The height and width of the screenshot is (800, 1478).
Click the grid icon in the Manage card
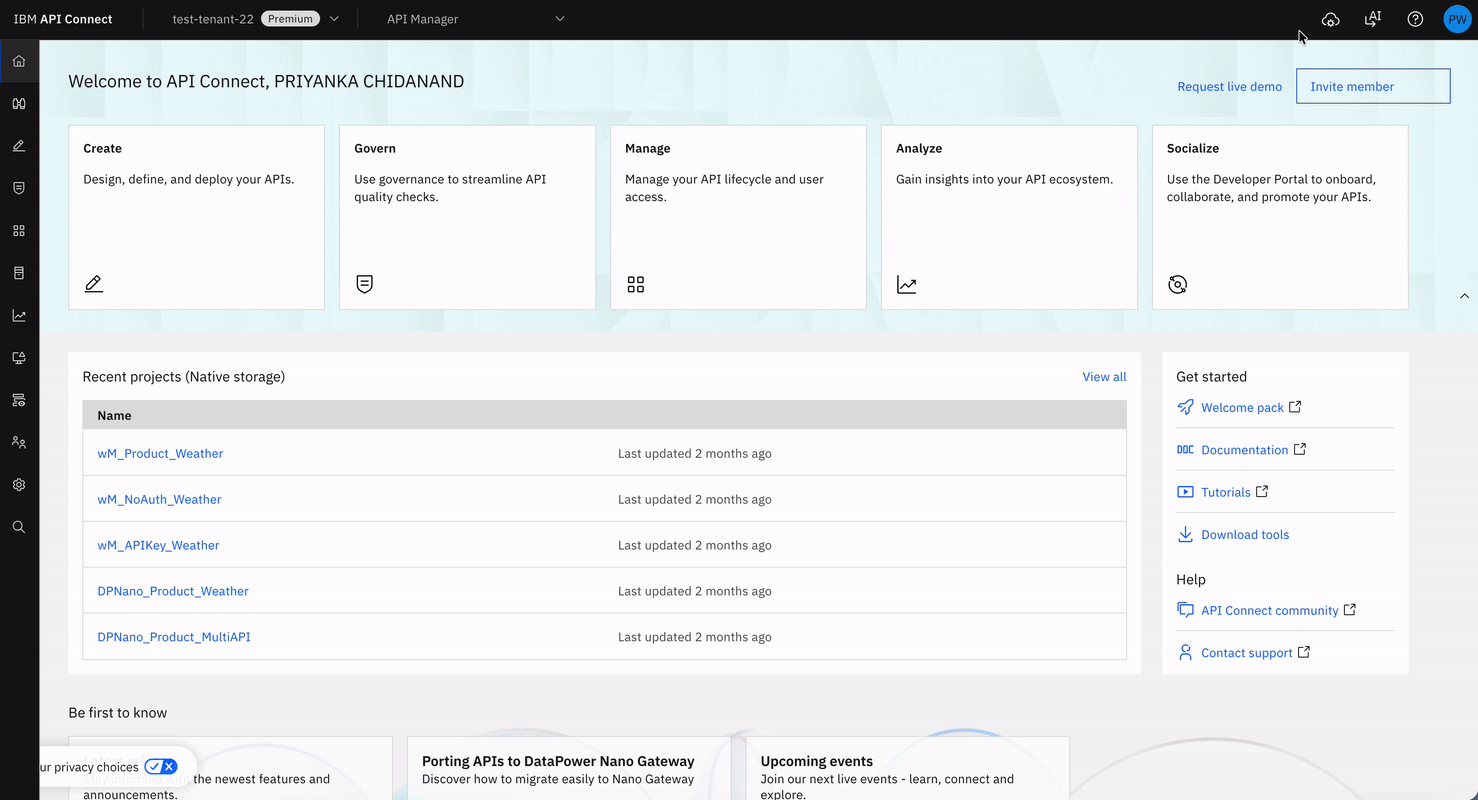pyautogui.click(x=636, y=284)
